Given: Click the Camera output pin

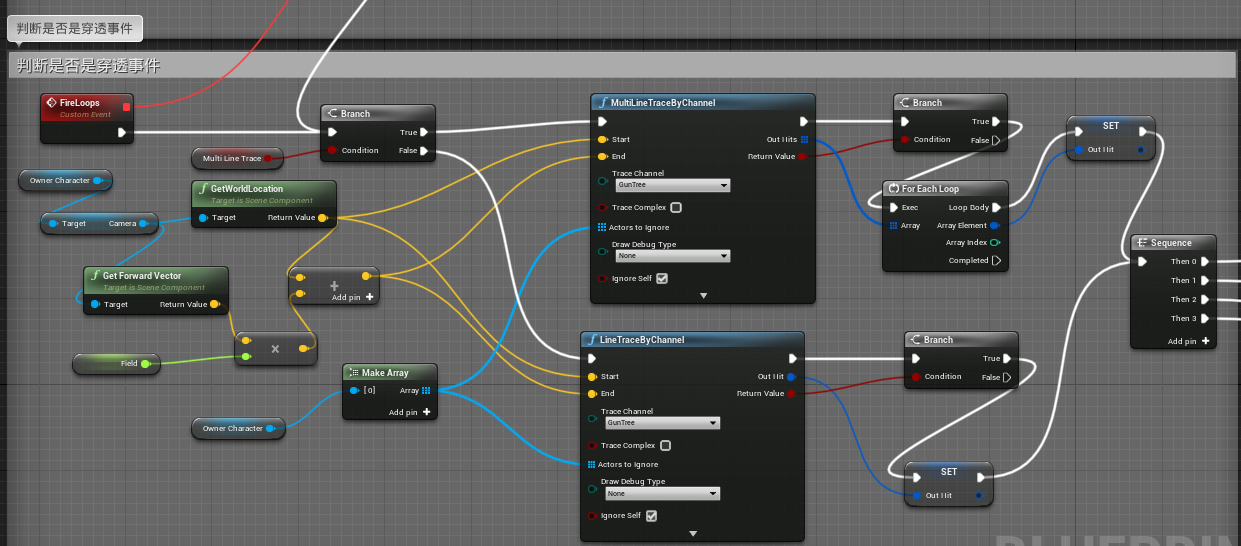Looking at the screenshot, I should coord(145,224).
